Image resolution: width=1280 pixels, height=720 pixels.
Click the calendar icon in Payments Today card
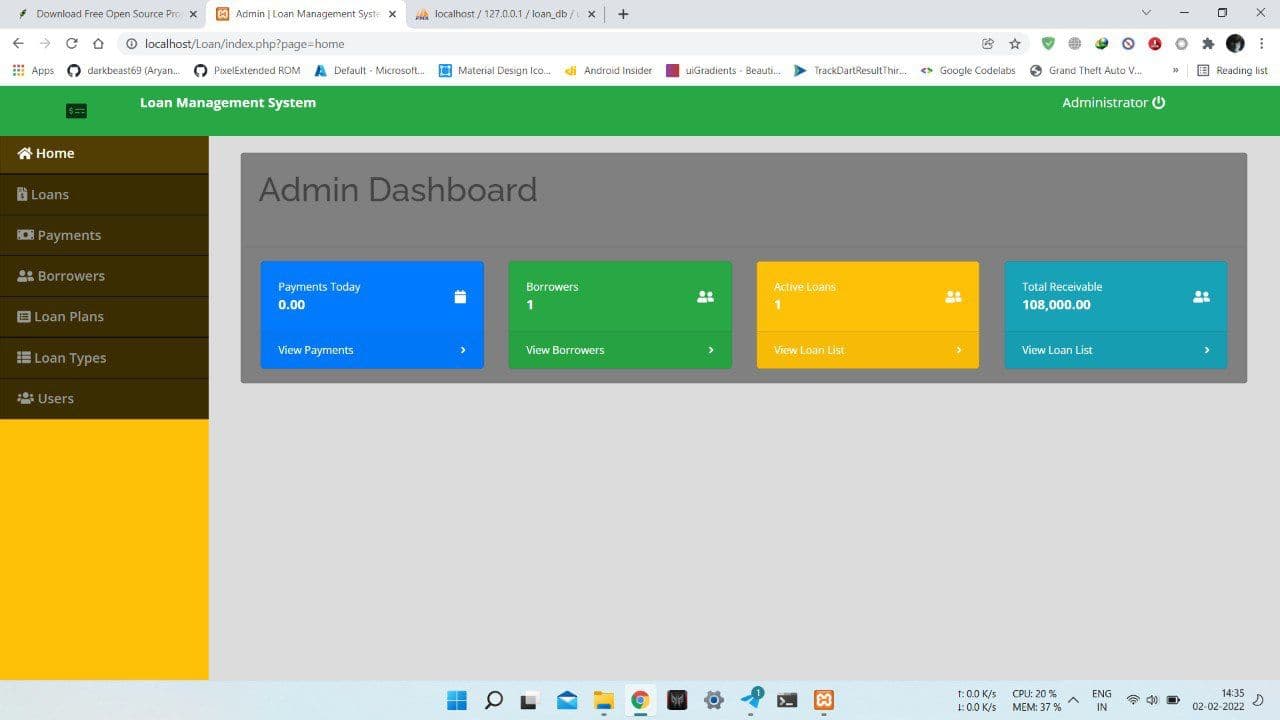coord(460,297)
